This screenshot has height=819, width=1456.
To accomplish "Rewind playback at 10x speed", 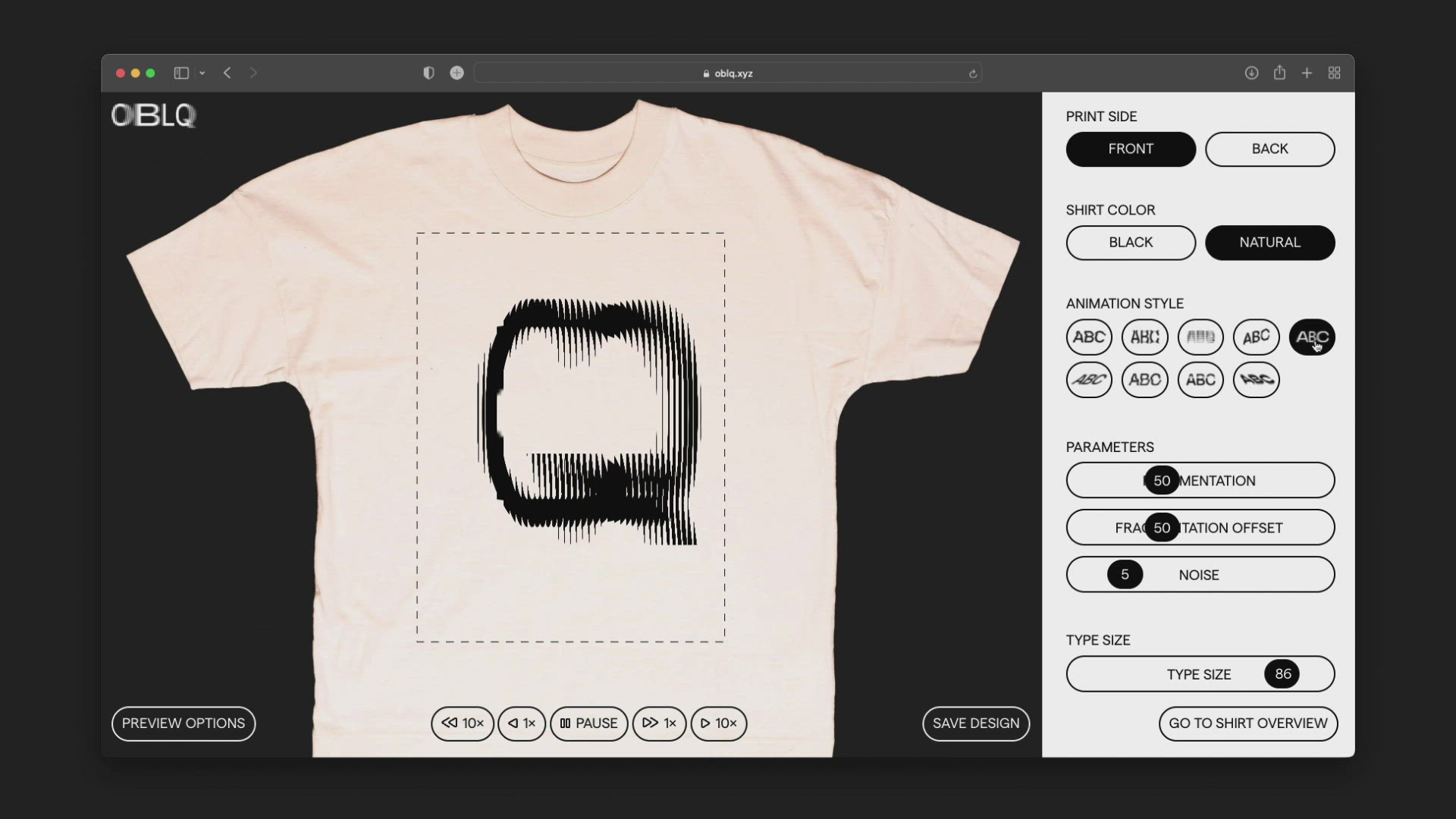I will point(463,723).
